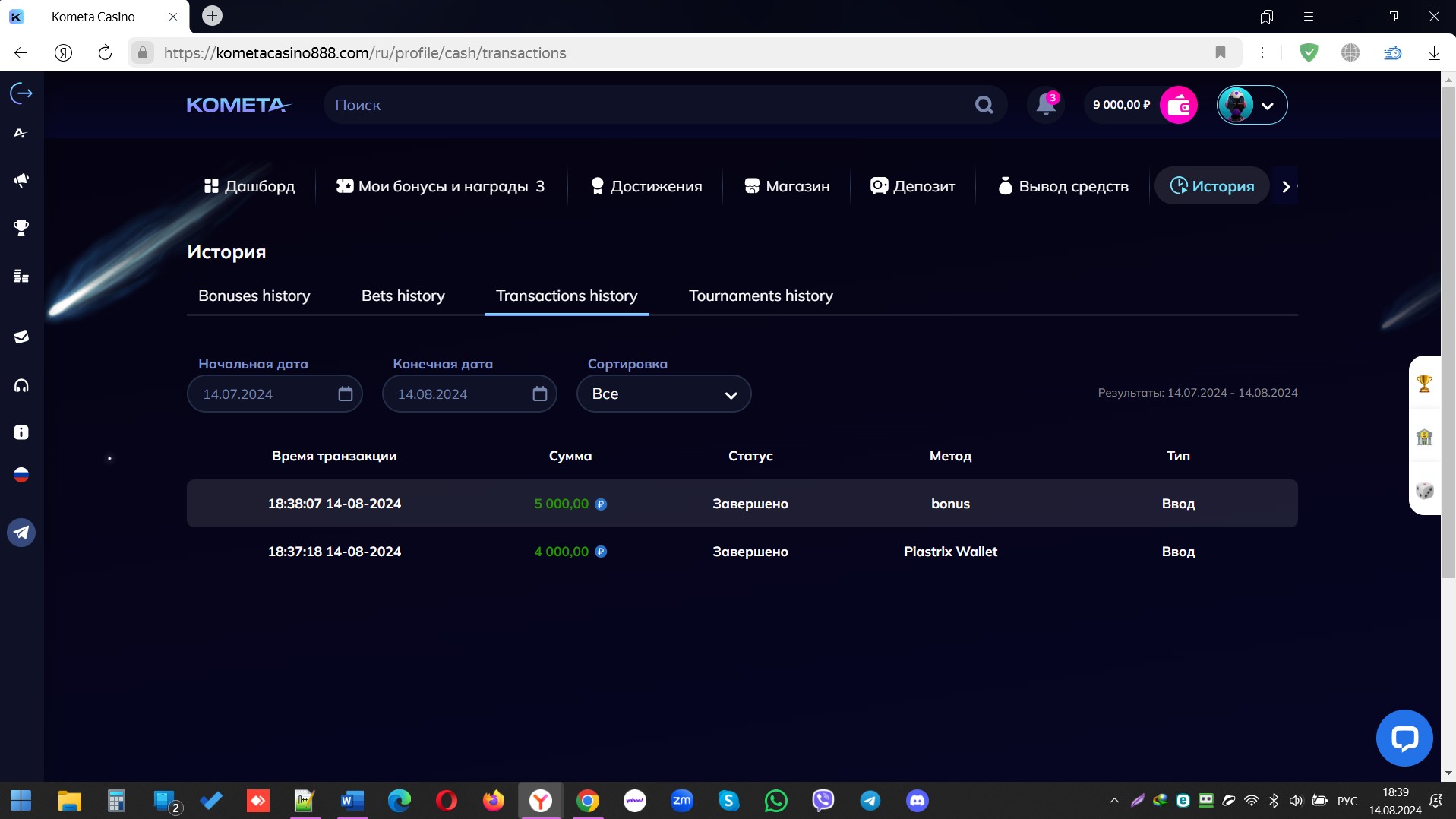Screen dimensions: 1456x819
Task: Click the pink wallet deposit icon
Action: (1178, 105)
